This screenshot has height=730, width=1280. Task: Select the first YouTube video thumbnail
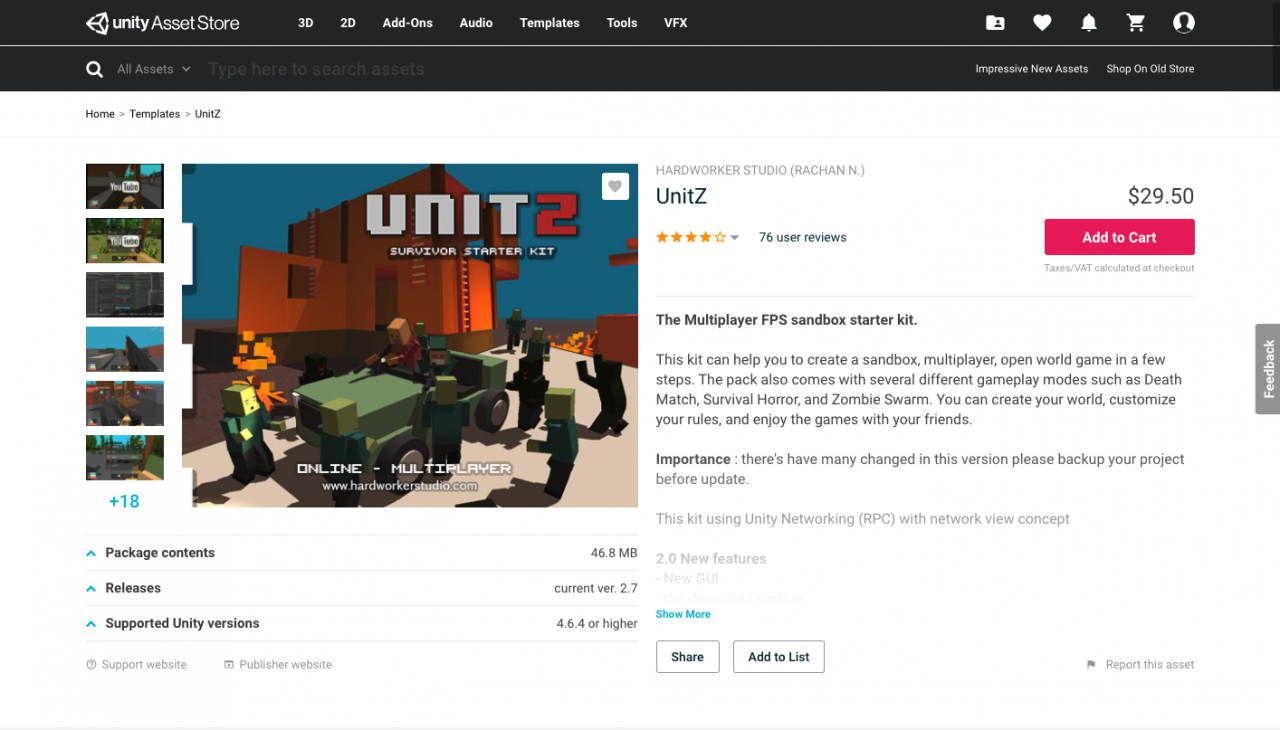click(125, 186)
